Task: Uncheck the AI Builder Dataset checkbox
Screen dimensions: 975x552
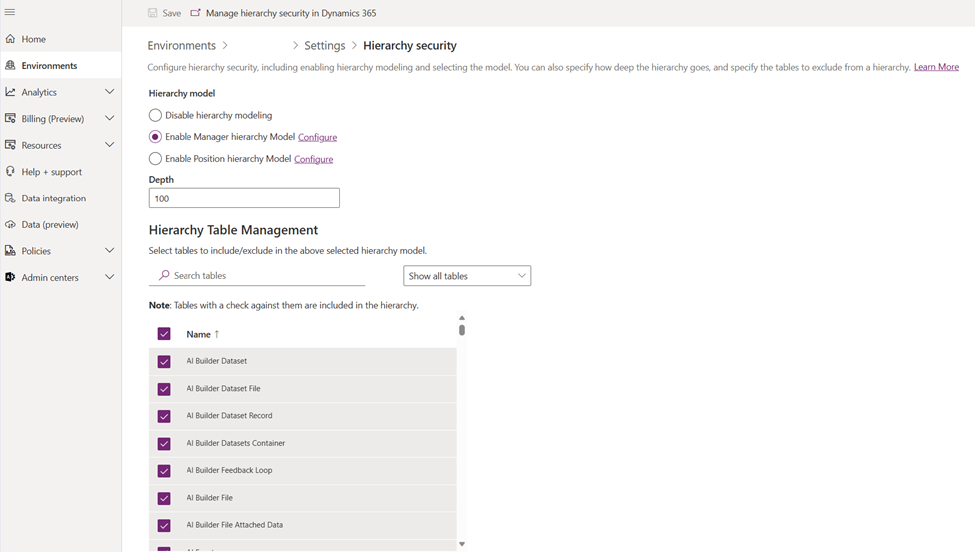Action: click(164, 362)
